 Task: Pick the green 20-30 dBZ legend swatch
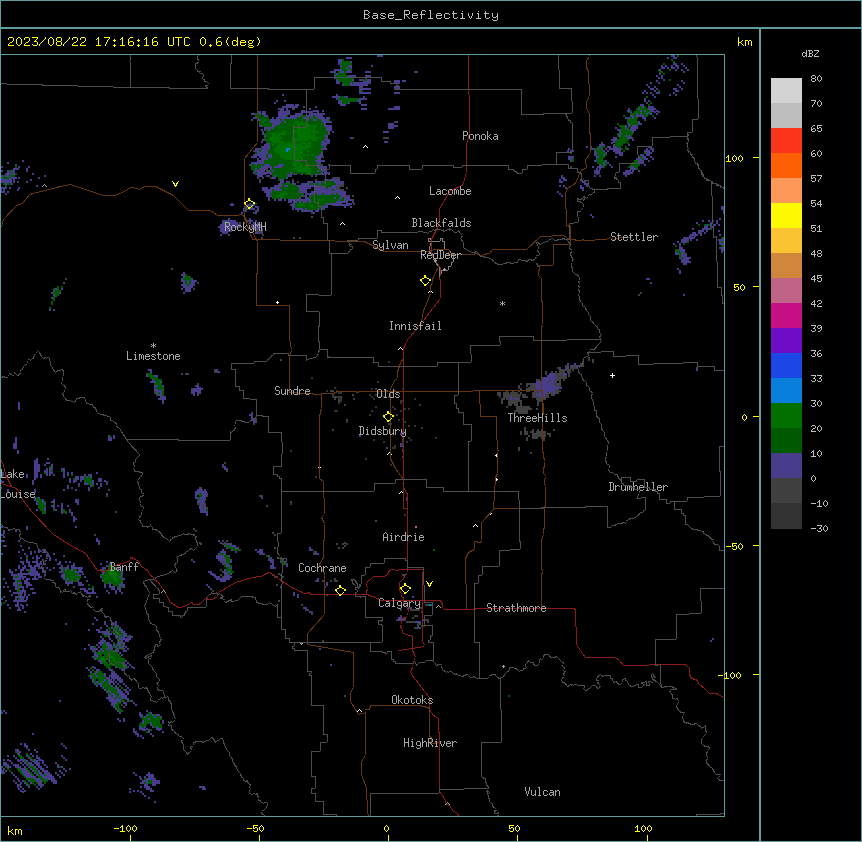(786, 416)
